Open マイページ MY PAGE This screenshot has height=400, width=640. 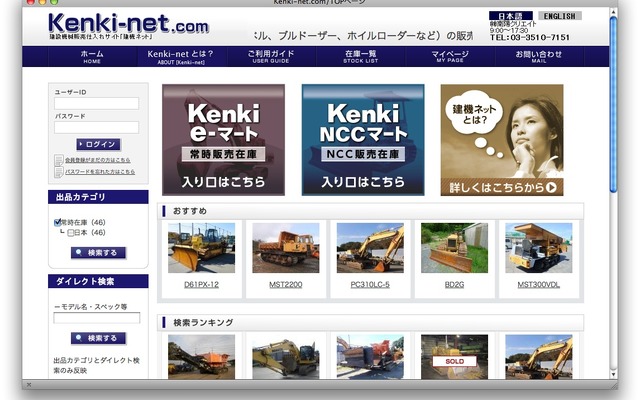(450, 56)
